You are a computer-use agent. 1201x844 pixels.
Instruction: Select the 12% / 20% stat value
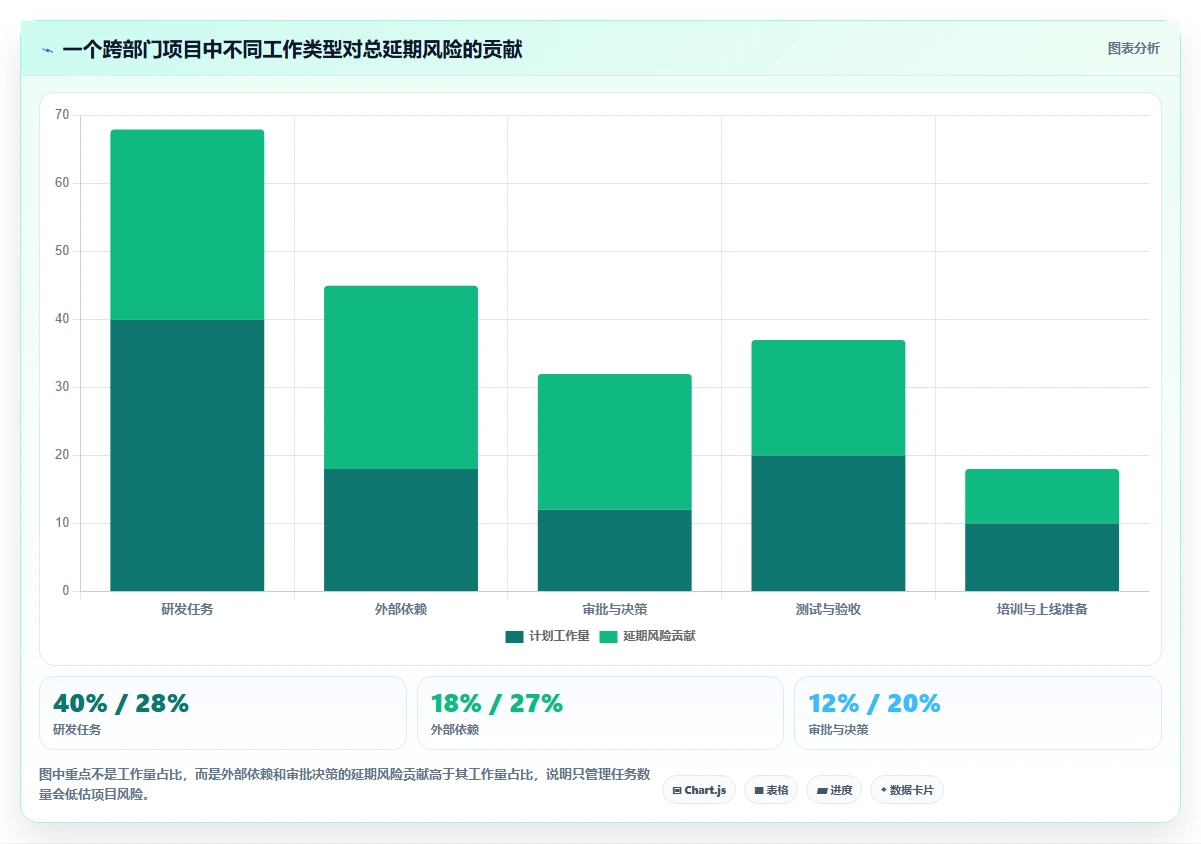pyautogui.click(x=875, y=704)
